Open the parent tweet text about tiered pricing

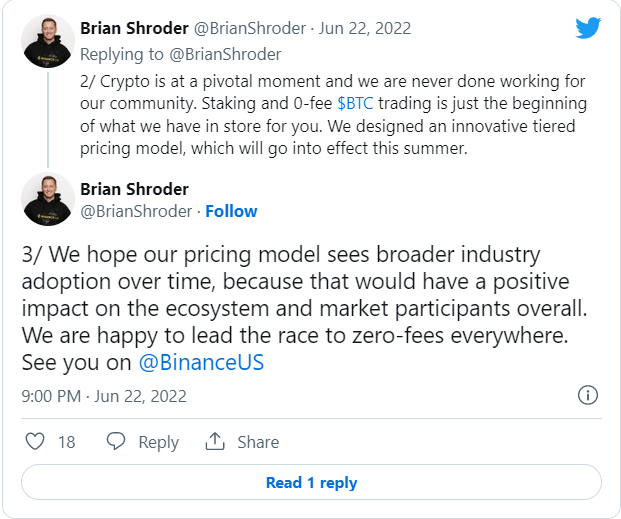click(333, 115)
